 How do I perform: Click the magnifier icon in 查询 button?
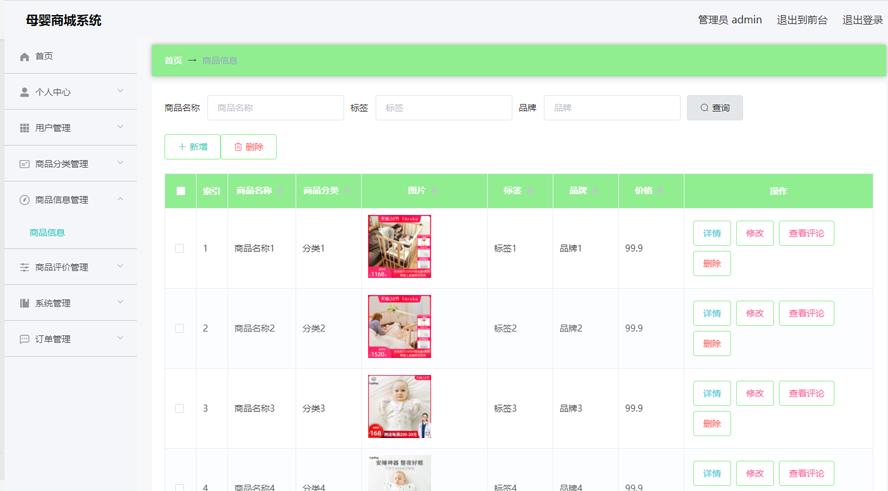pos(704,108)
